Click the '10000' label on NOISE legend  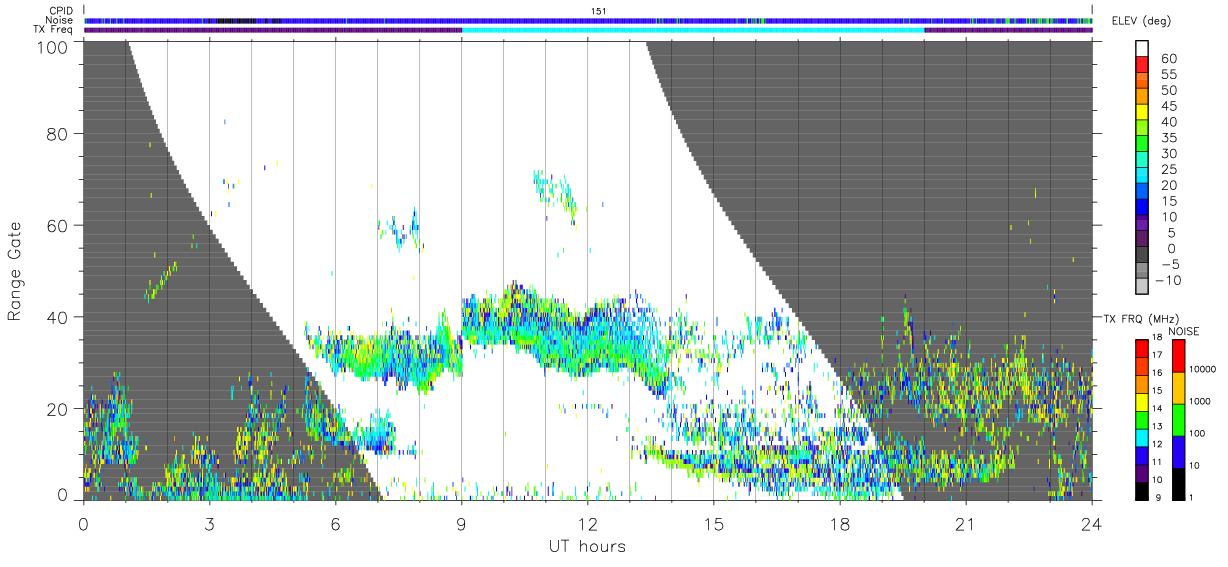[x=1202, y=368]
